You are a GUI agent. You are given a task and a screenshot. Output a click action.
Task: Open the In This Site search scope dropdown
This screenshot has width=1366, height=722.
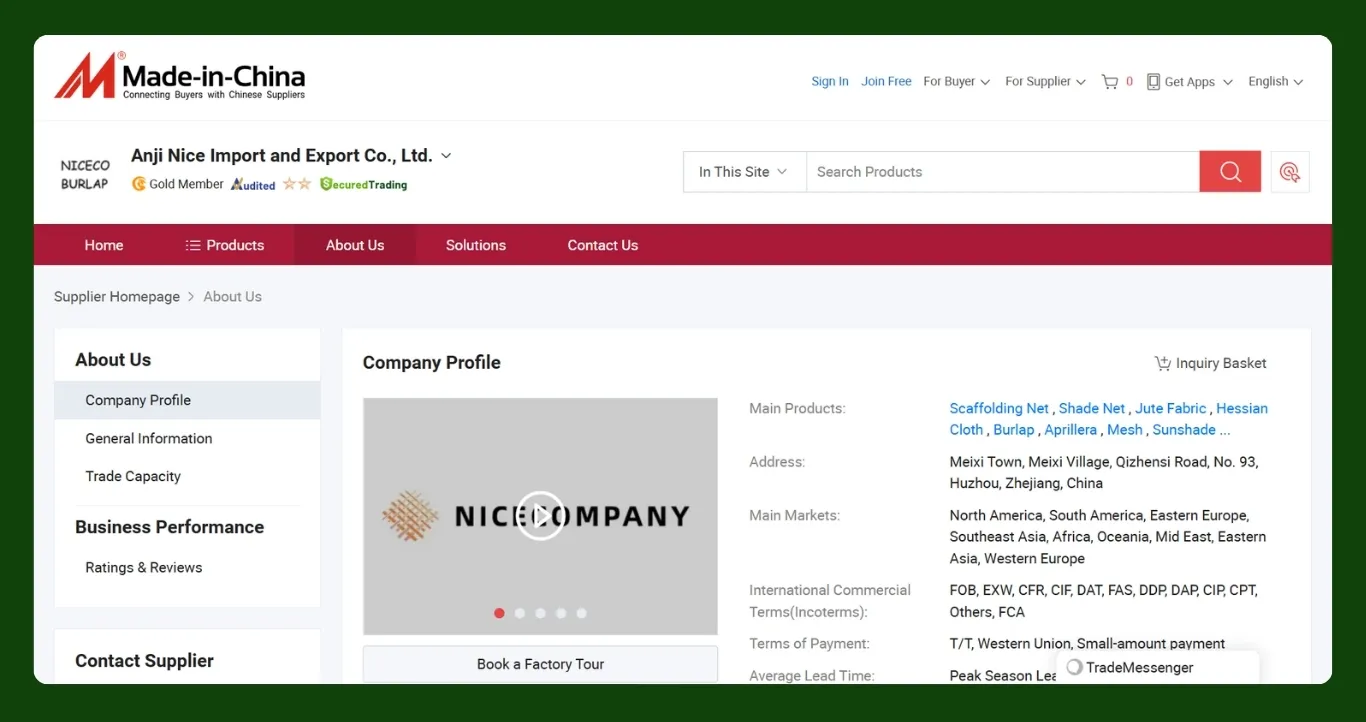[744, 172]
